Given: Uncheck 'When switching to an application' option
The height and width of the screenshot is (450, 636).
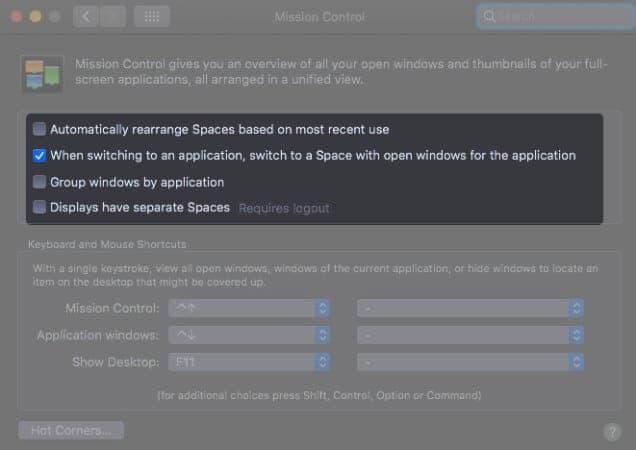Looking at the screenshot, I should [39, 155].
